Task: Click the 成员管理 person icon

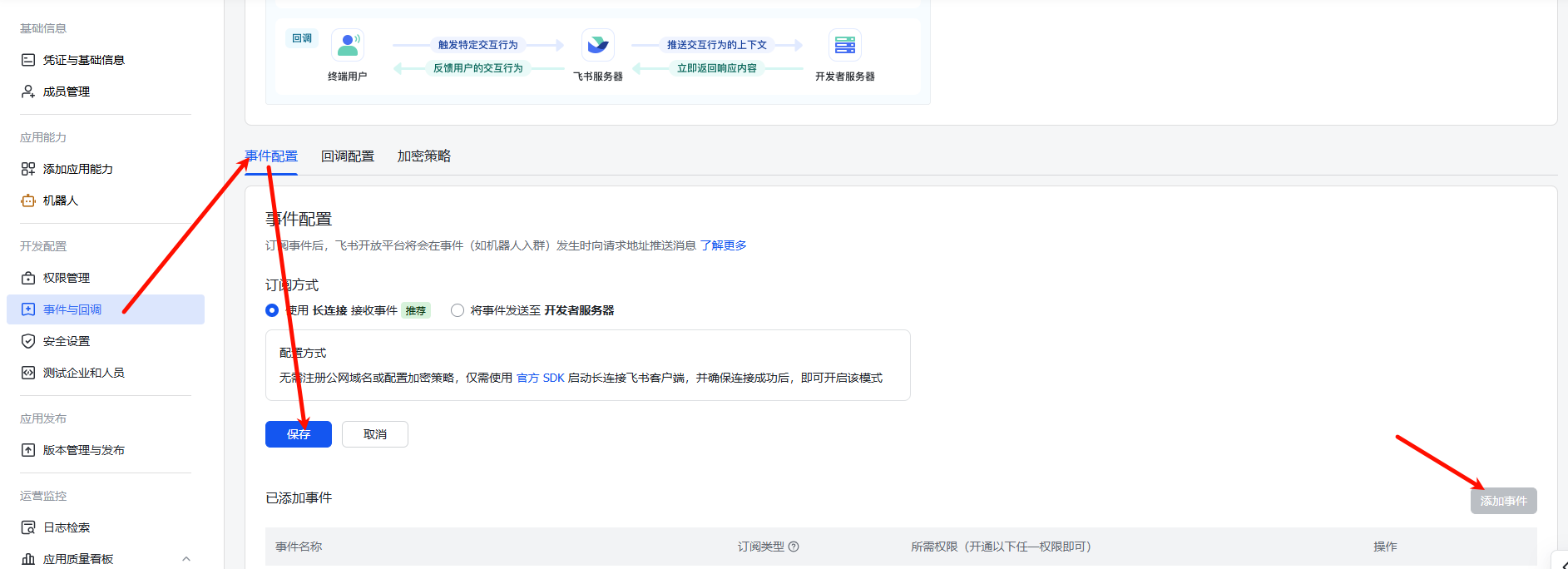Action: [28, 92]
